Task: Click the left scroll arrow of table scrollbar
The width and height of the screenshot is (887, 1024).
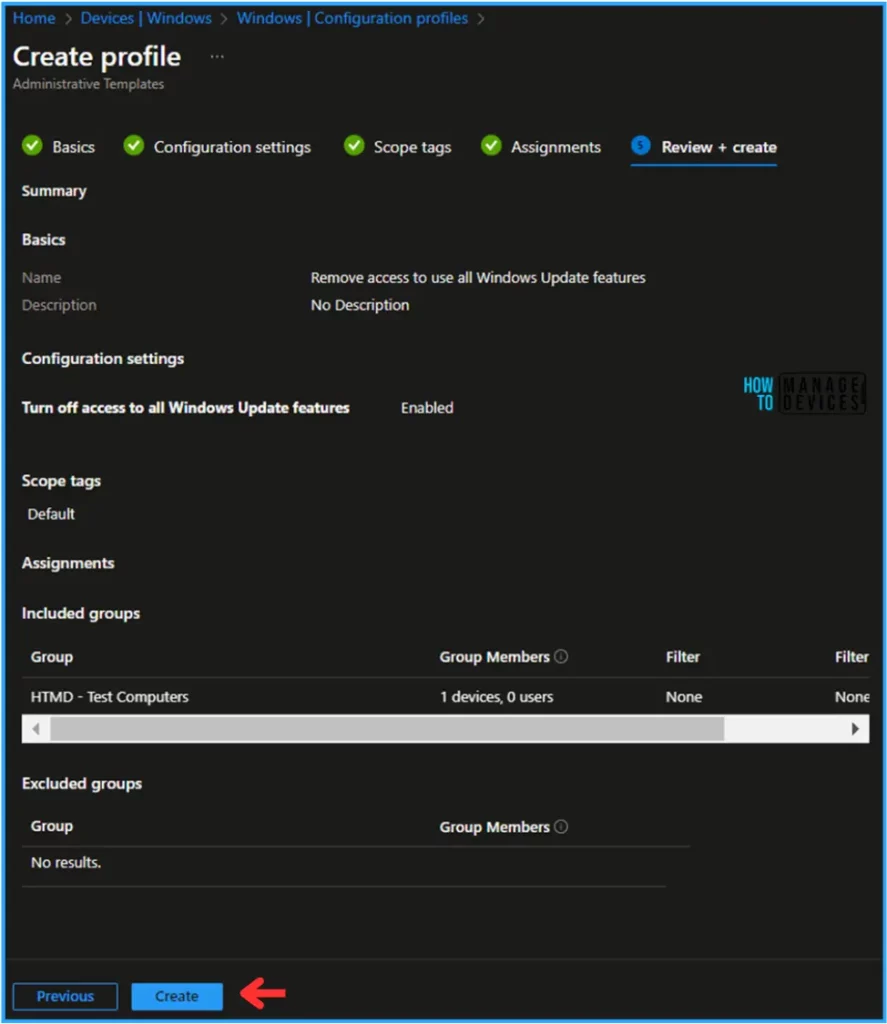Action: (x=36, y=728)
